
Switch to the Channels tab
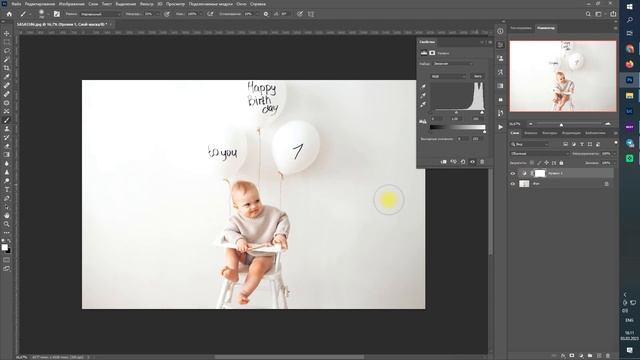531,133
